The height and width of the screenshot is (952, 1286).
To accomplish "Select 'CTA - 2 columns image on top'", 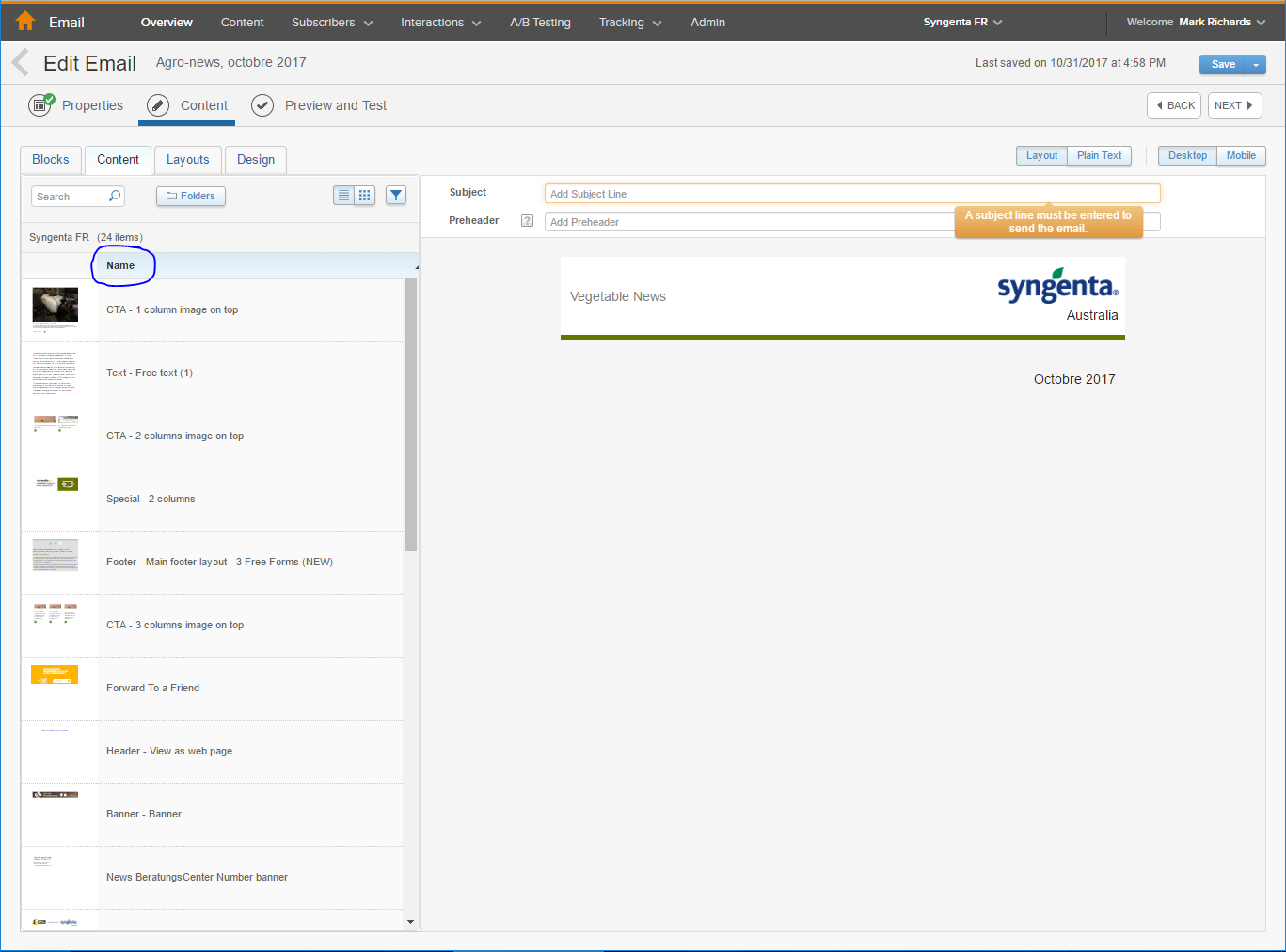I will tap(175, 436).
